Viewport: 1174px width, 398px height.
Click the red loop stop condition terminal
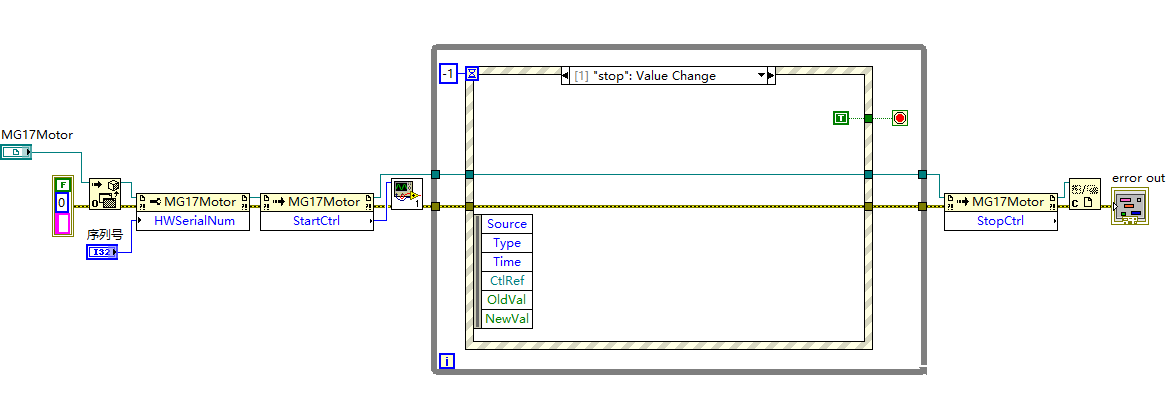pos(899,117)
